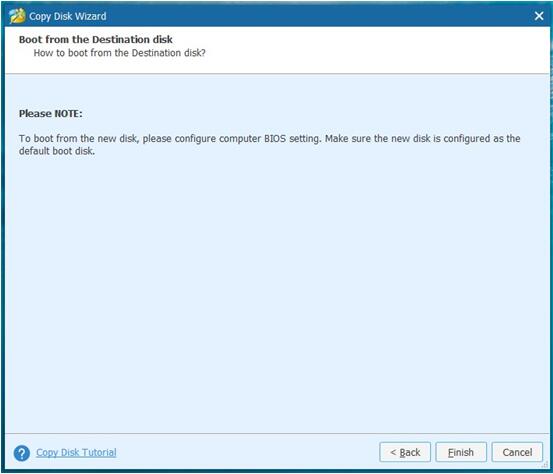Cancel the copy disk wizard

point(517,452)
